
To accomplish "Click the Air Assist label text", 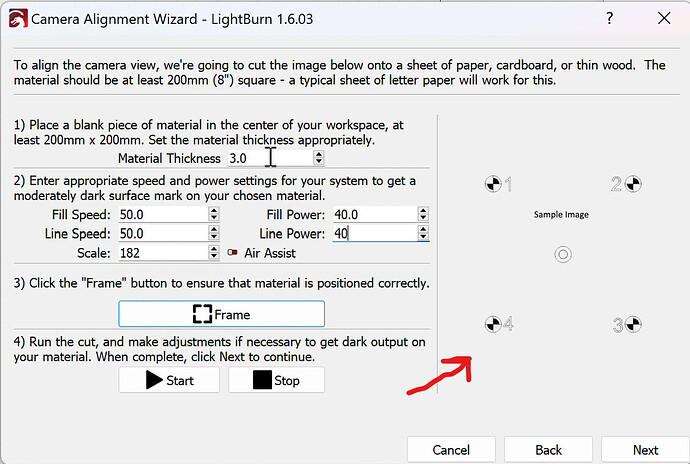I will [270, 253].
